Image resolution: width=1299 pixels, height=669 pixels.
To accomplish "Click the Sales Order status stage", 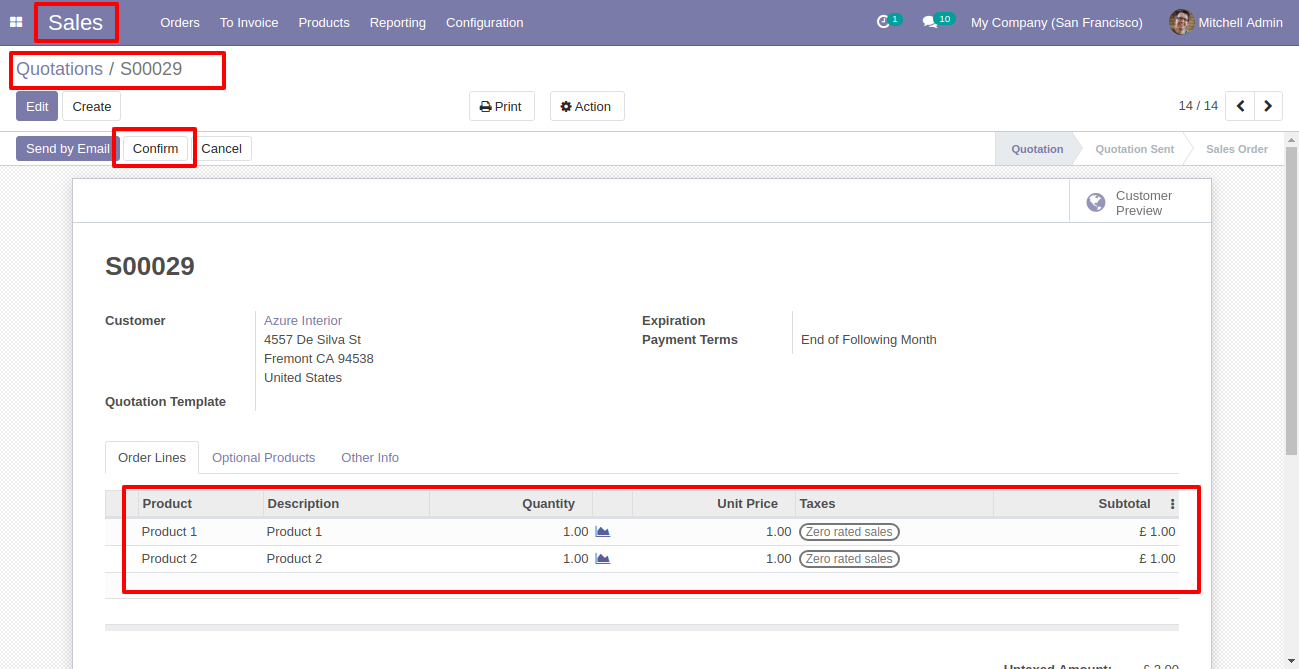I will pos(1237,149).
